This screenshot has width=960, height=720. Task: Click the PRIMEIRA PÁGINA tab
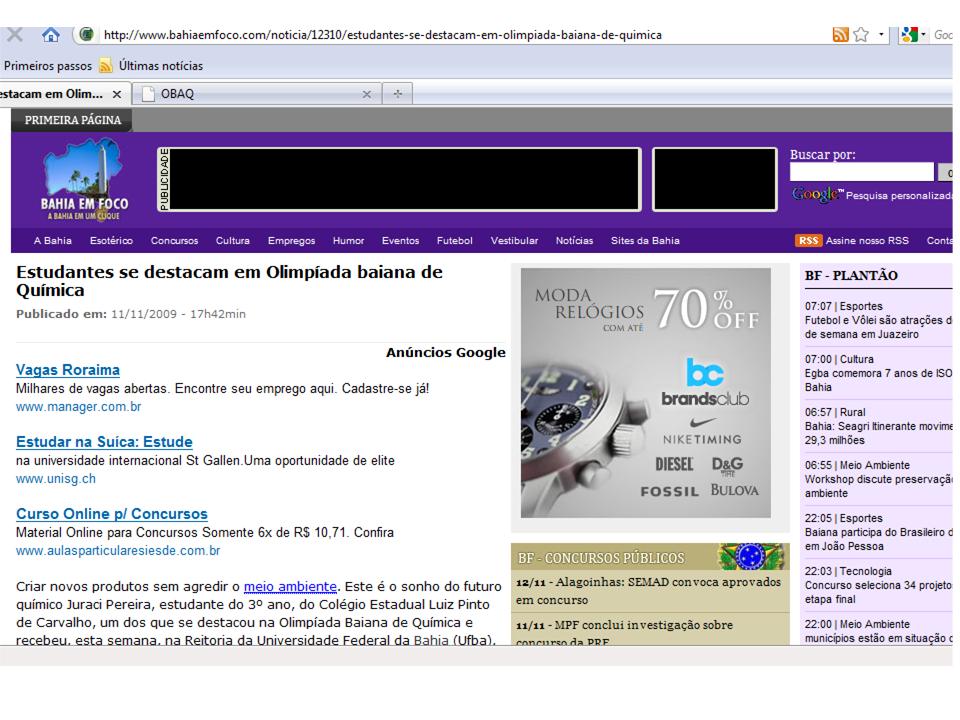pyautogui.click(x=73, y=120)
